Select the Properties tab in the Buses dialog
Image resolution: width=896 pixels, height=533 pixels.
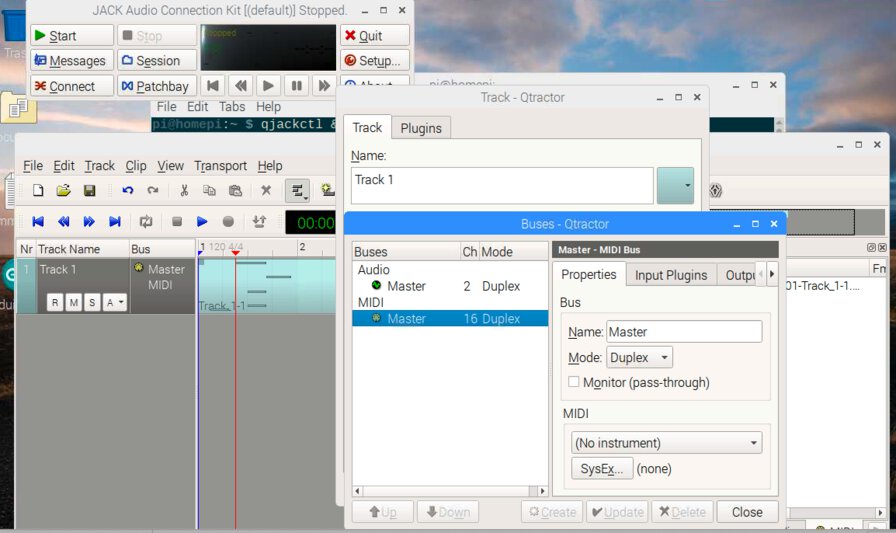[589, 274]
